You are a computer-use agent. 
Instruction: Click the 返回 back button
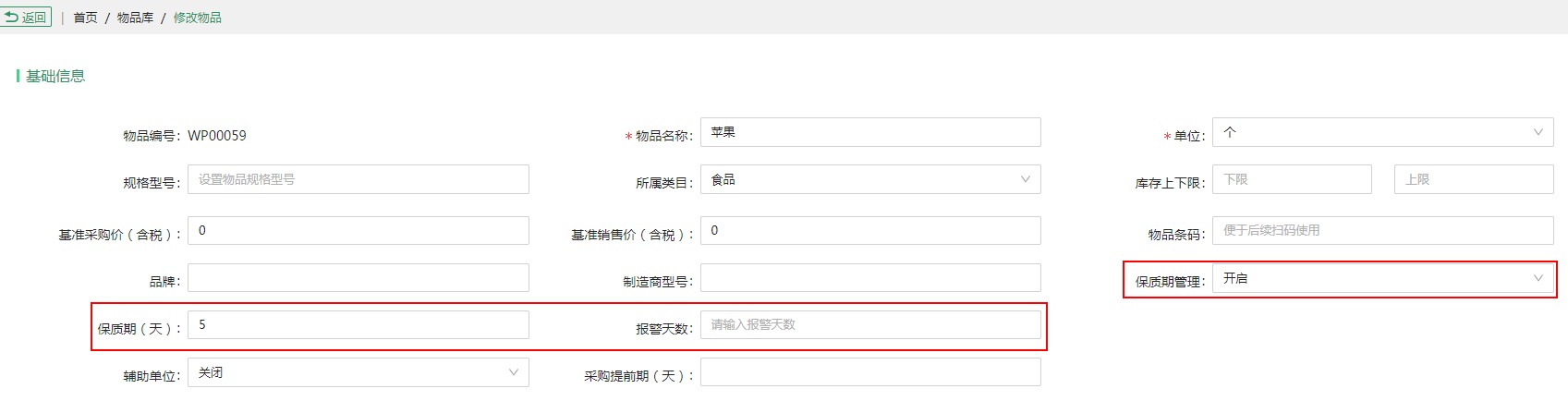(25, 18)
